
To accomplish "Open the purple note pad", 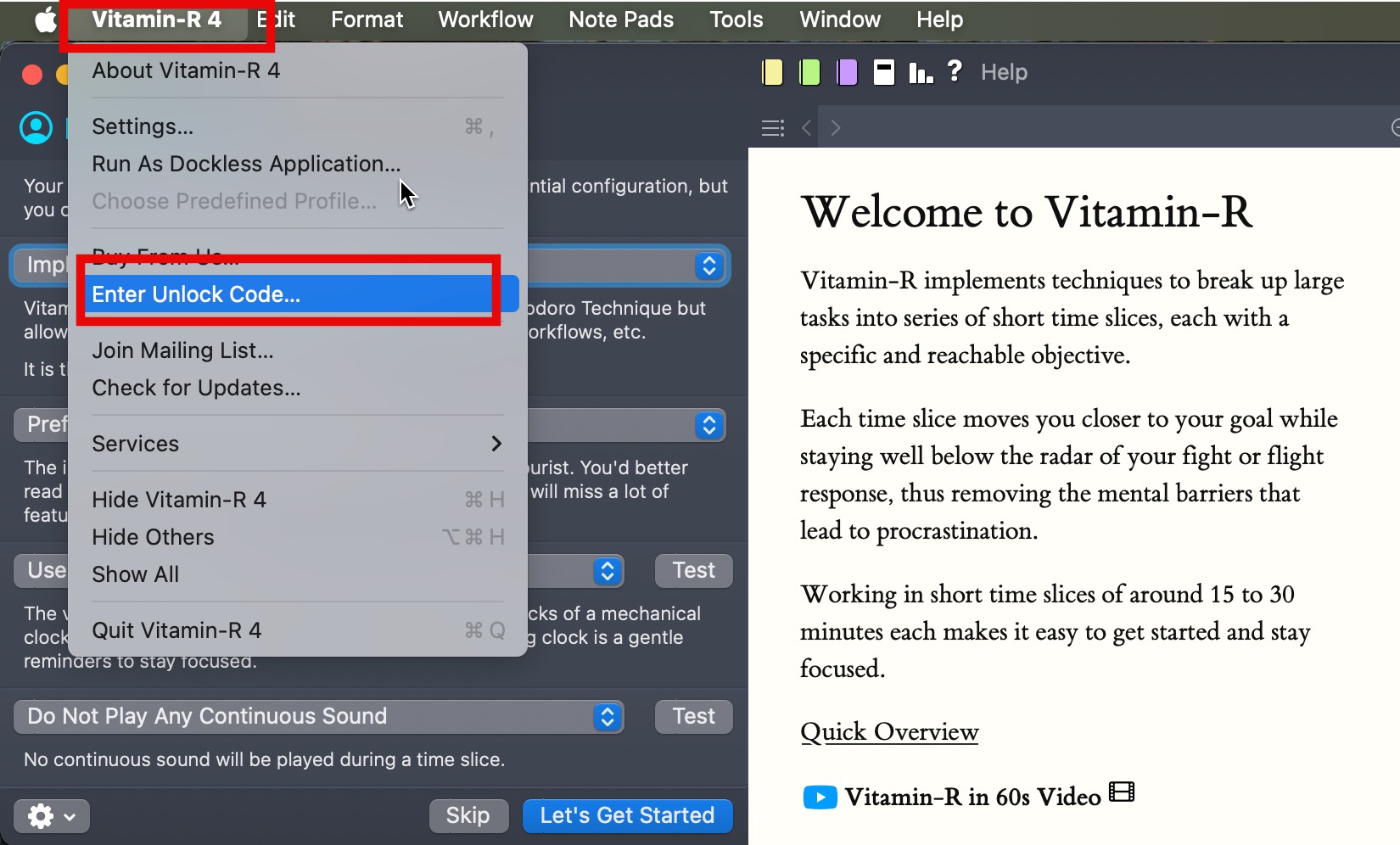I will [x=847, y=73].
